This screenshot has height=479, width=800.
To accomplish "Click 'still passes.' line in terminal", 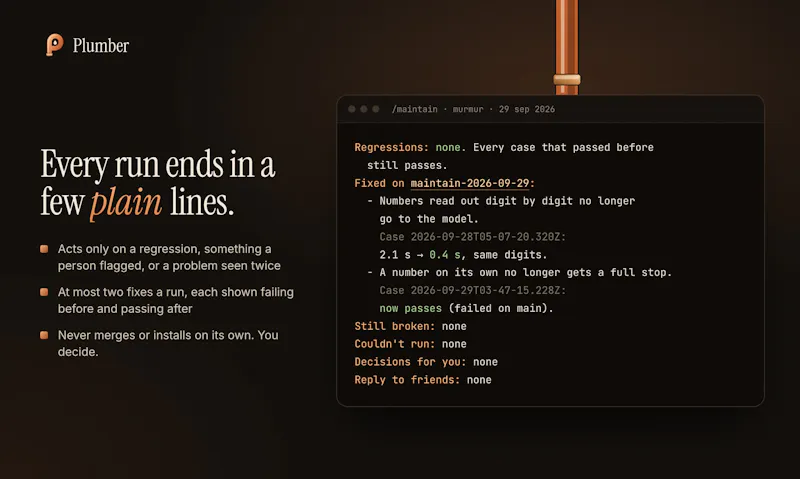I will [407, 165].
